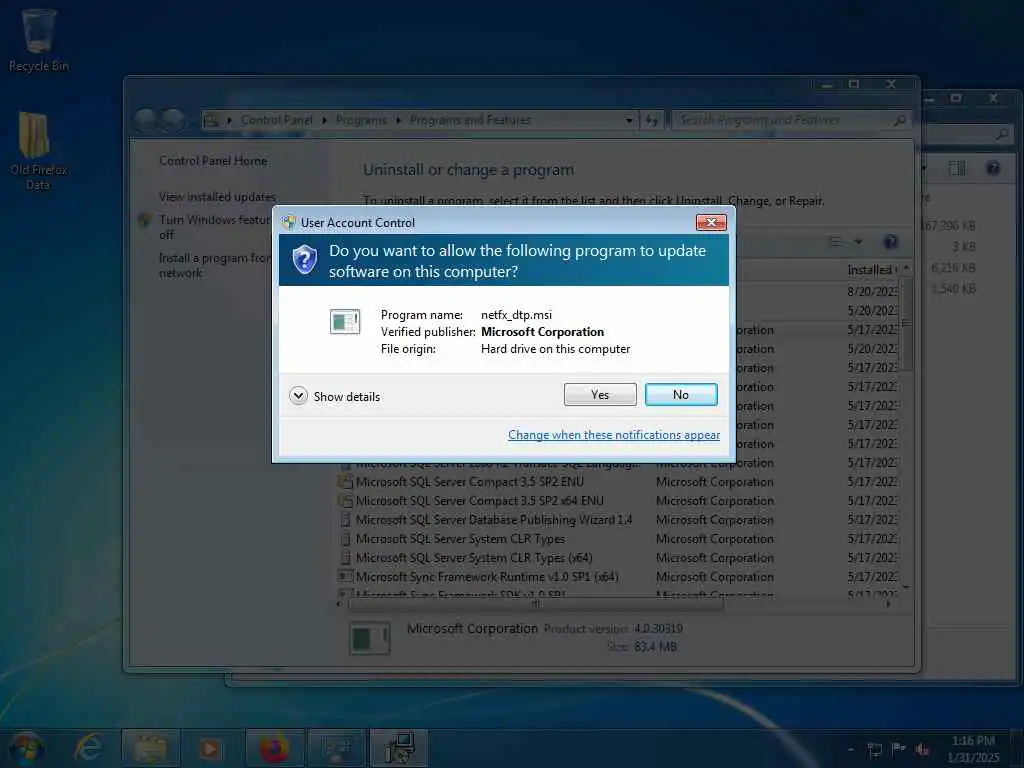Viewport: 1024px width, 768px height.
Task: Select Microsoft Corporation verified publisher text
Action: 542,332
